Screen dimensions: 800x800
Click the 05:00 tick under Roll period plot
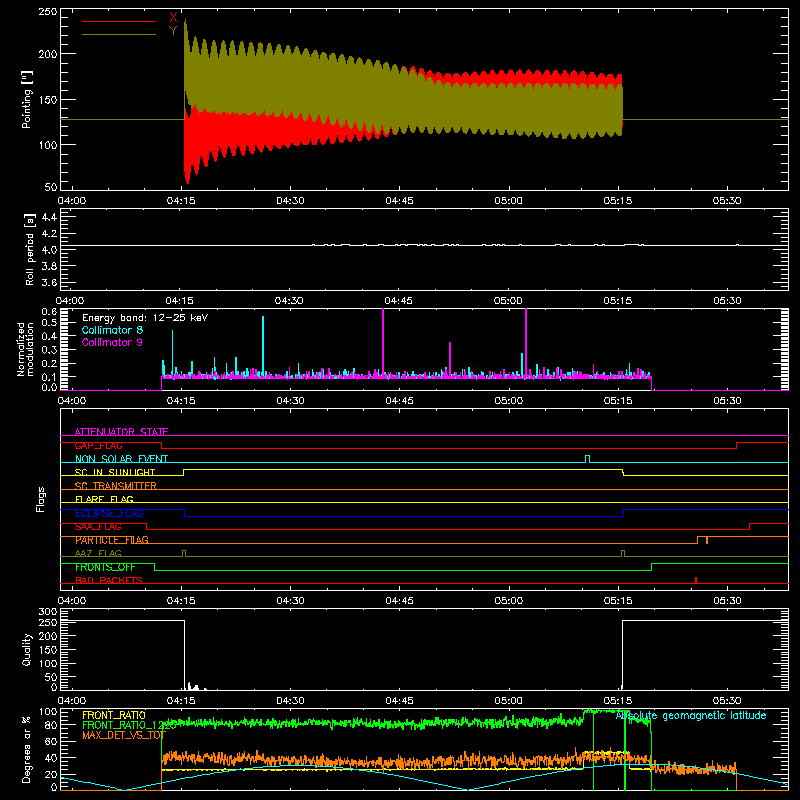pyautogui.click(x=508, y=301)
